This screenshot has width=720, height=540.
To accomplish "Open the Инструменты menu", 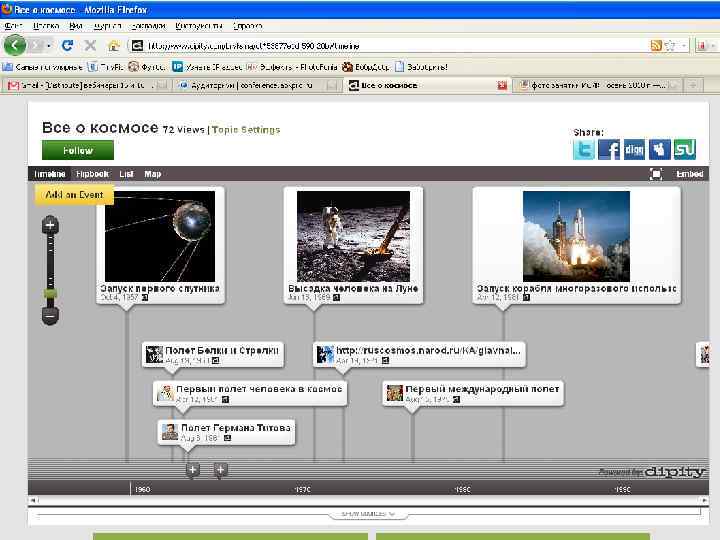I will point(199,26).
